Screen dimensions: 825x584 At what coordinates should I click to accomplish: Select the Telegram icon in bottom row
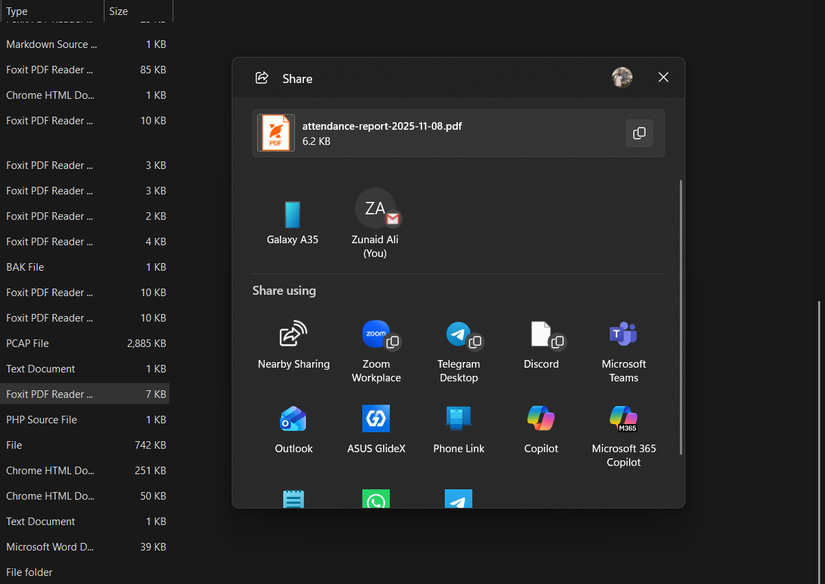(458, 499)
